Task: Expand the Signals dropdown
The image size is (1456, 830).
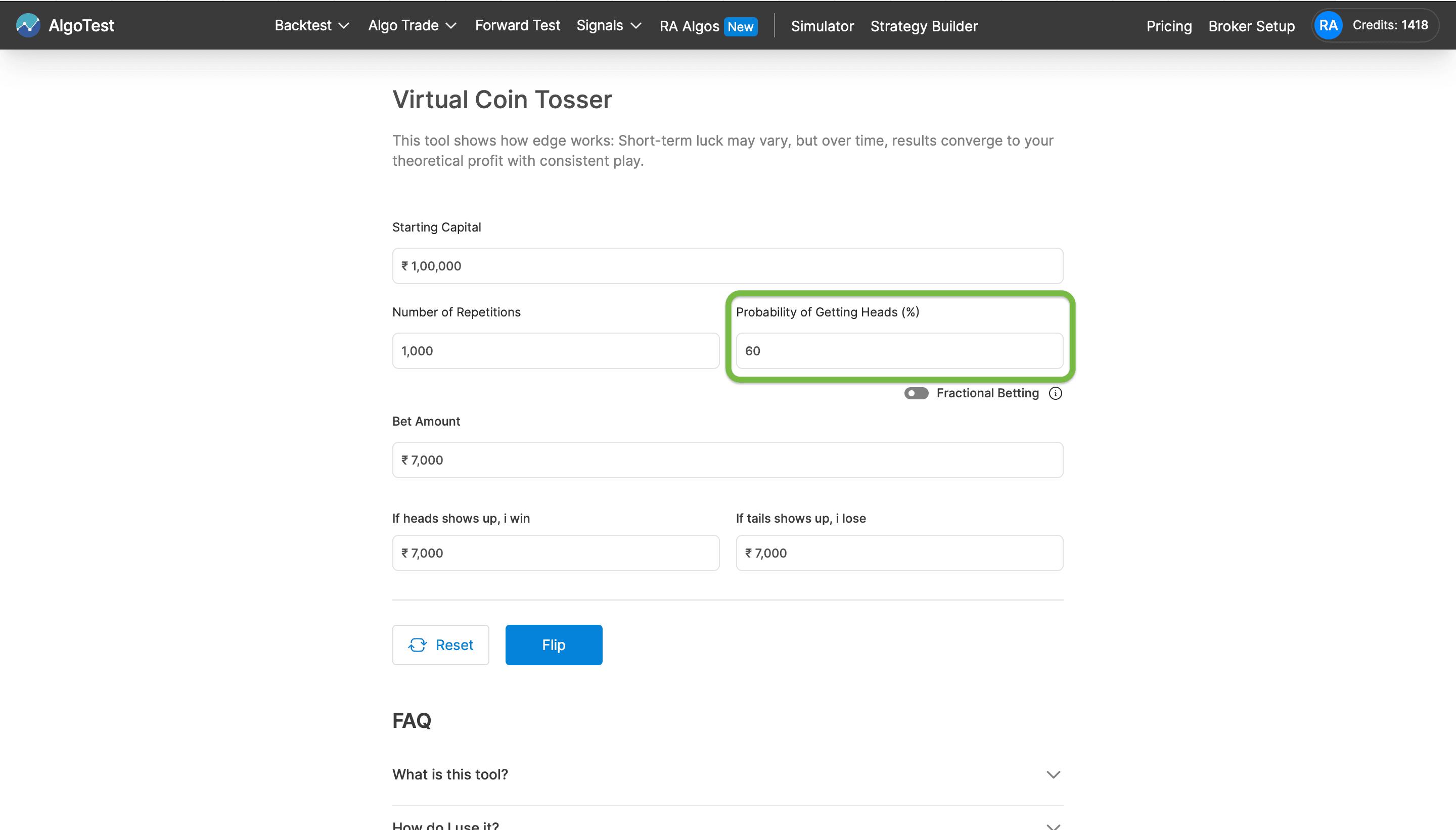Action: 608,26
